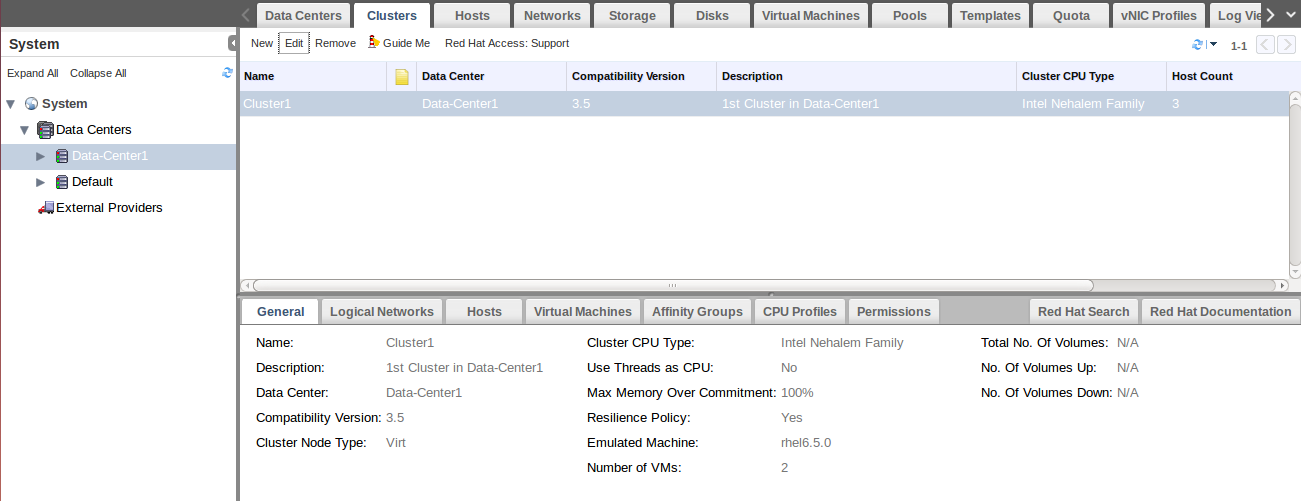This screenshot has height=501, width=1301.
Task: Select the General sub-tab
Action: [280, 311]
